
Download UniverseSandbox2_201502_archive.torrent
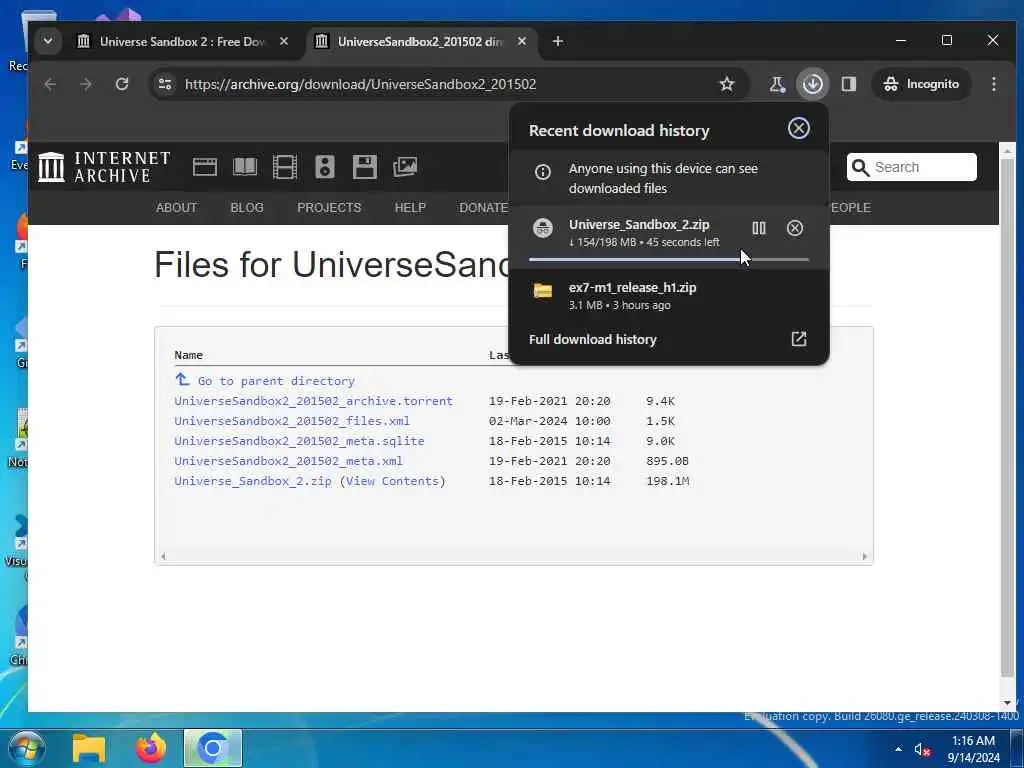pos(313,401)
